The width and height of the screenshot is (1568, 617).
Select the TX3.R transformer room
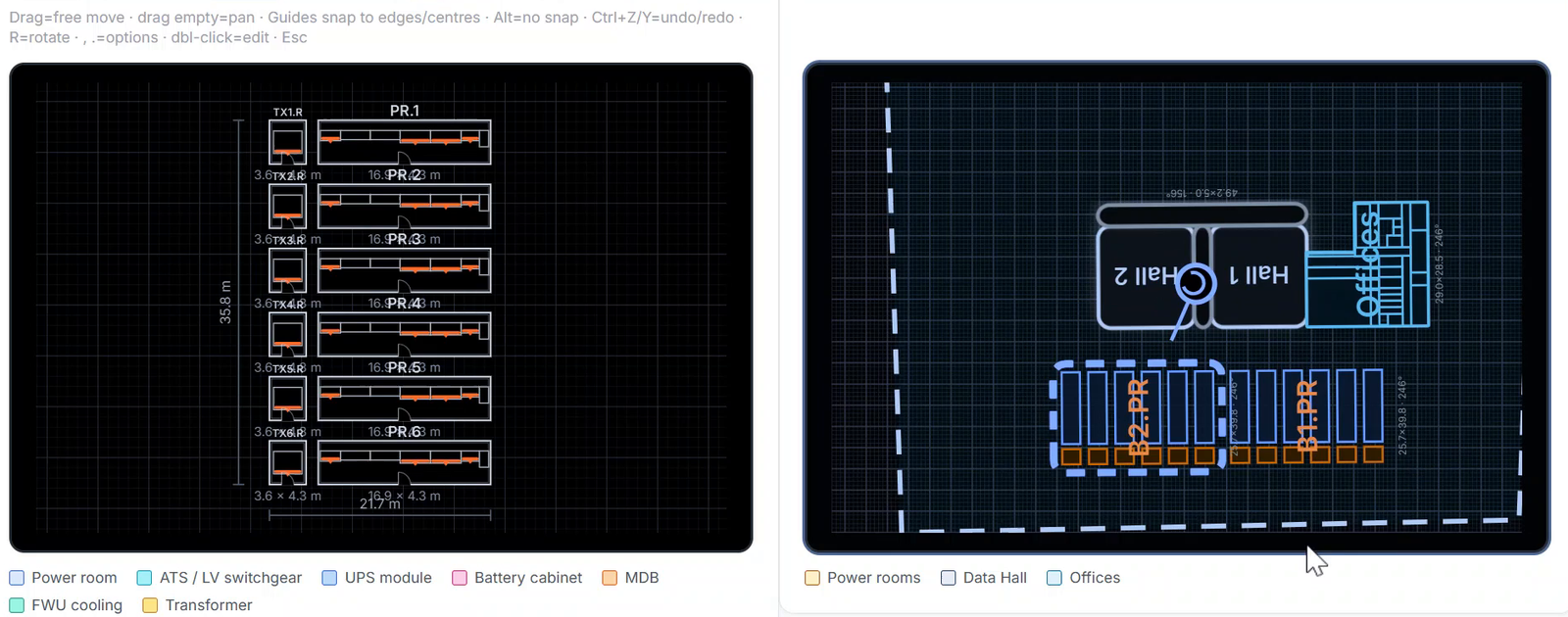coord(287,270)
